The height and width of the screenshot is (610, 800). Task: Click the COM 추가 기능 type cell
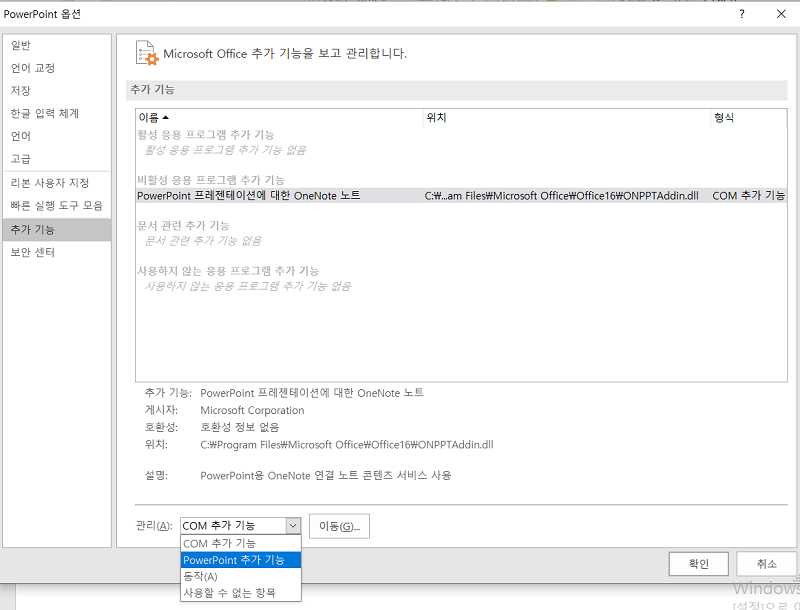[x=748, y=196]
